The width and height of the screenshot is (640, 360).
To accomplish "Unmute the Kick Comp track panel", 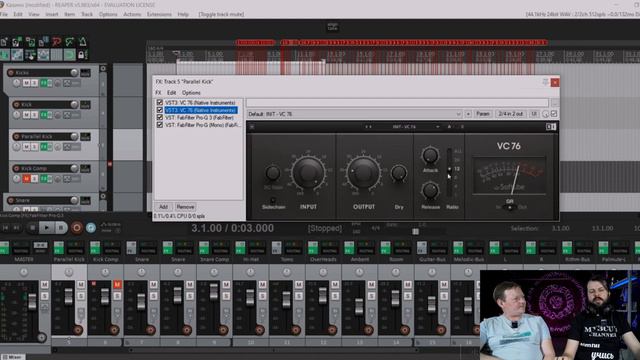I will (27, 179).
